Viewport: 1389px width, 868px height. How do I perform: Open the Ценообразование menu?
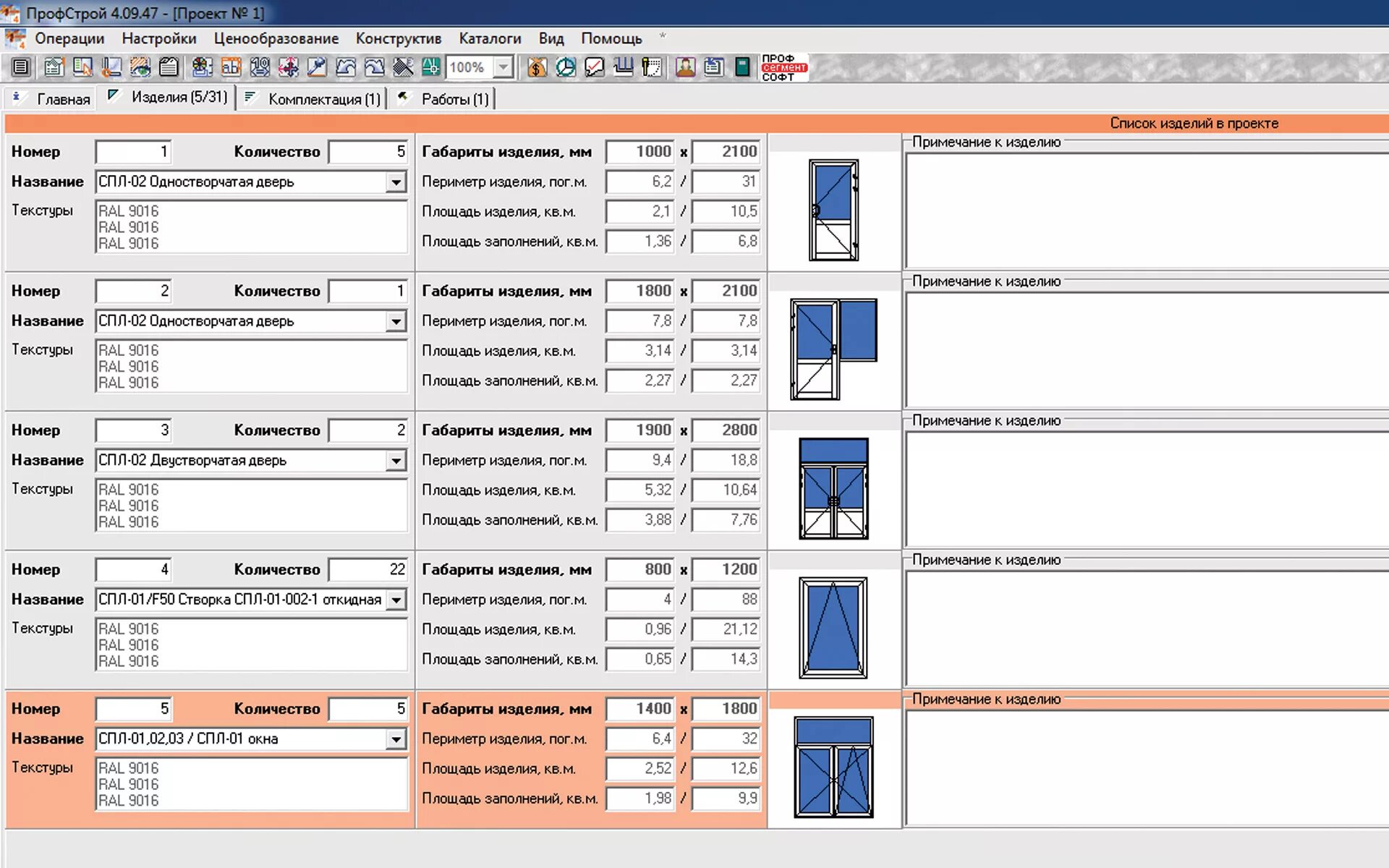tap(276, 38)
